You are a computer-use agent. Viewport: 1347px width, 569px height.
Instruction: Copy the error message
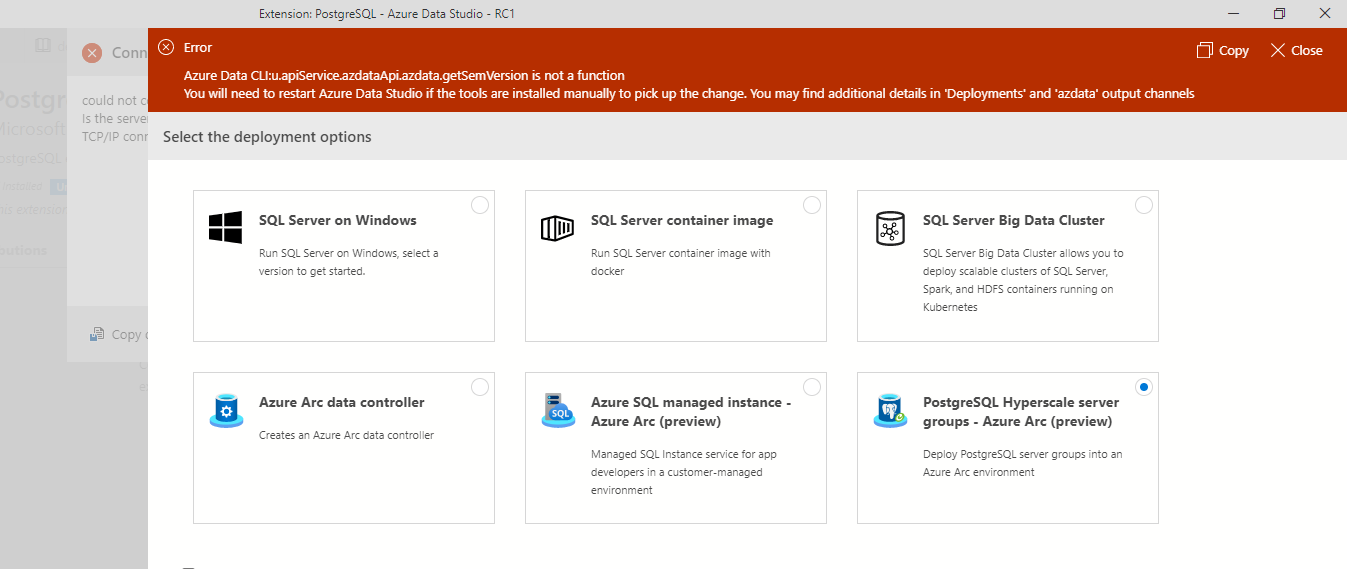pos(1222,50)
